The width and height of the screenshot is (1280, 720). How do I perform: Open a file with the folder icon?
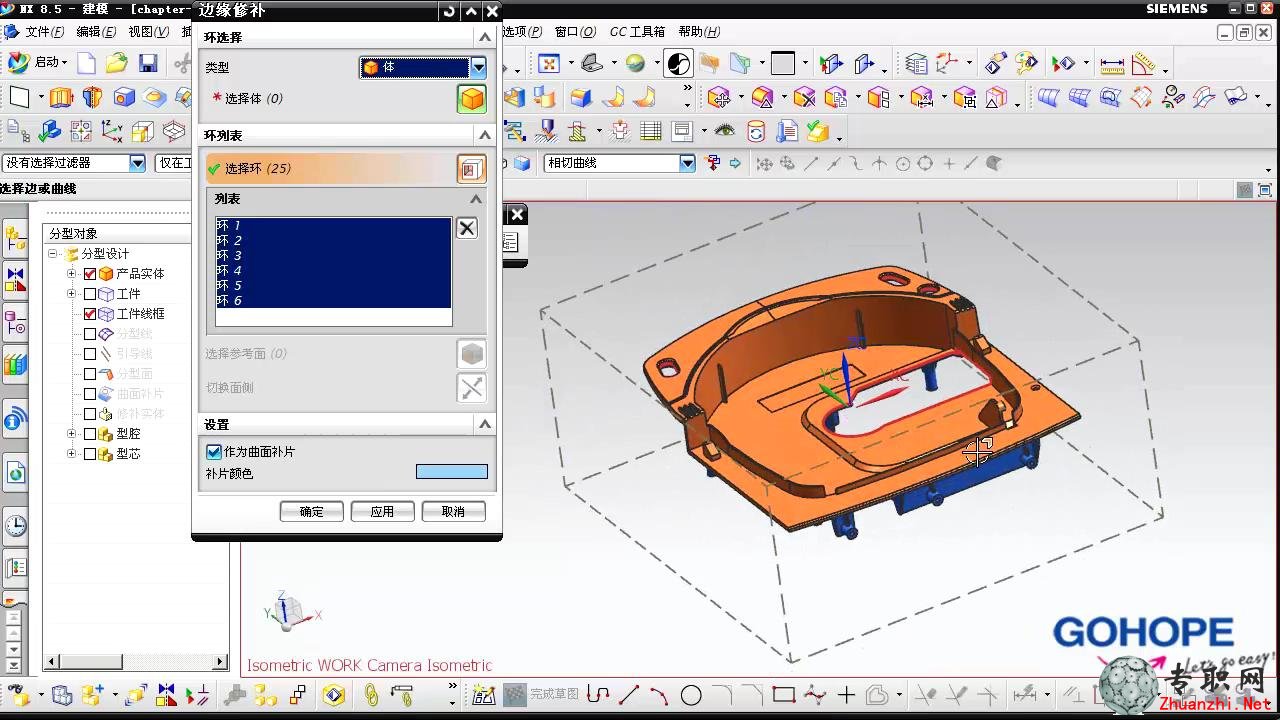(117, 64)
